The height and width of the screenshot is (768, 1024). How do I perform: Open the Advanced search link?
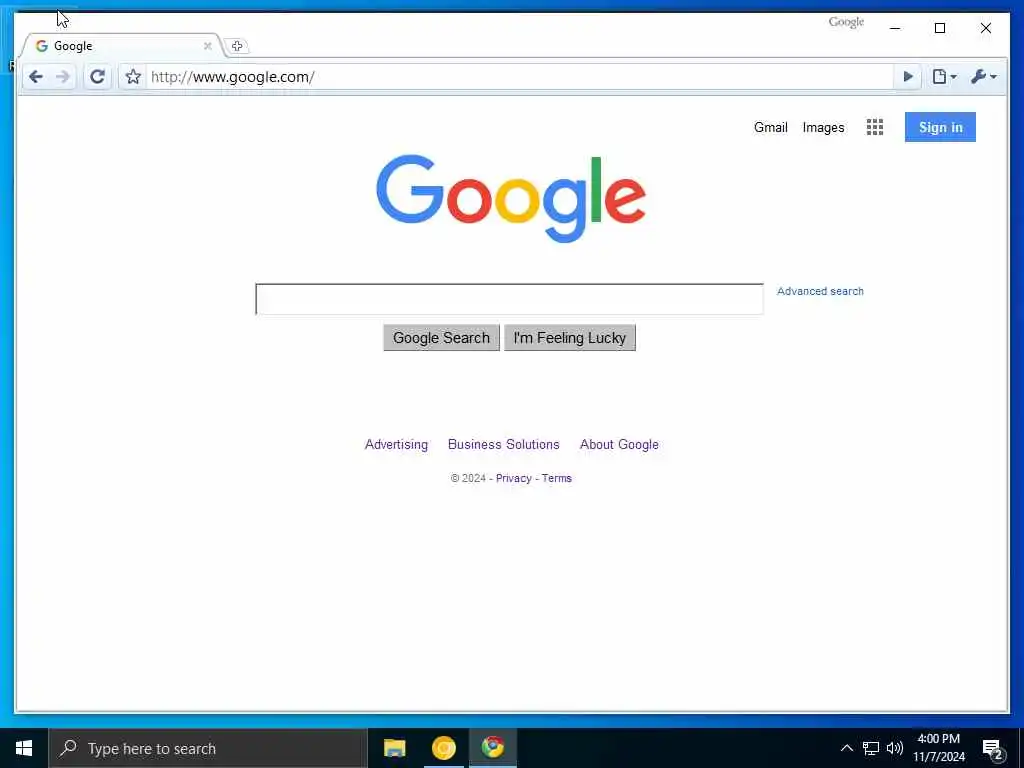point(820,291)
